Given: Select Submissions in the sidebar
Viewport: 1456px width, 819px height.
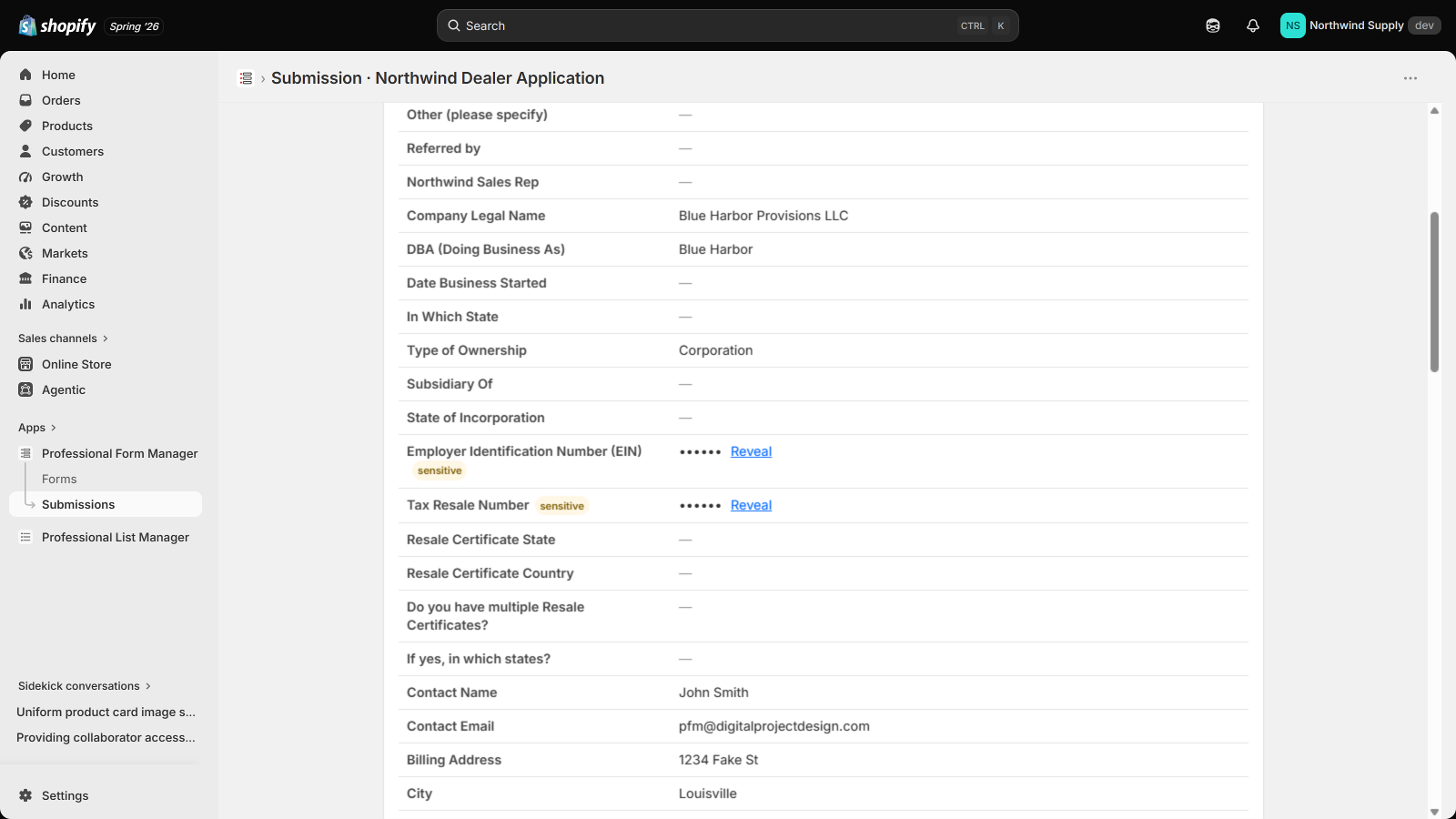Looking at the screenshot, I should coord(106,504).
